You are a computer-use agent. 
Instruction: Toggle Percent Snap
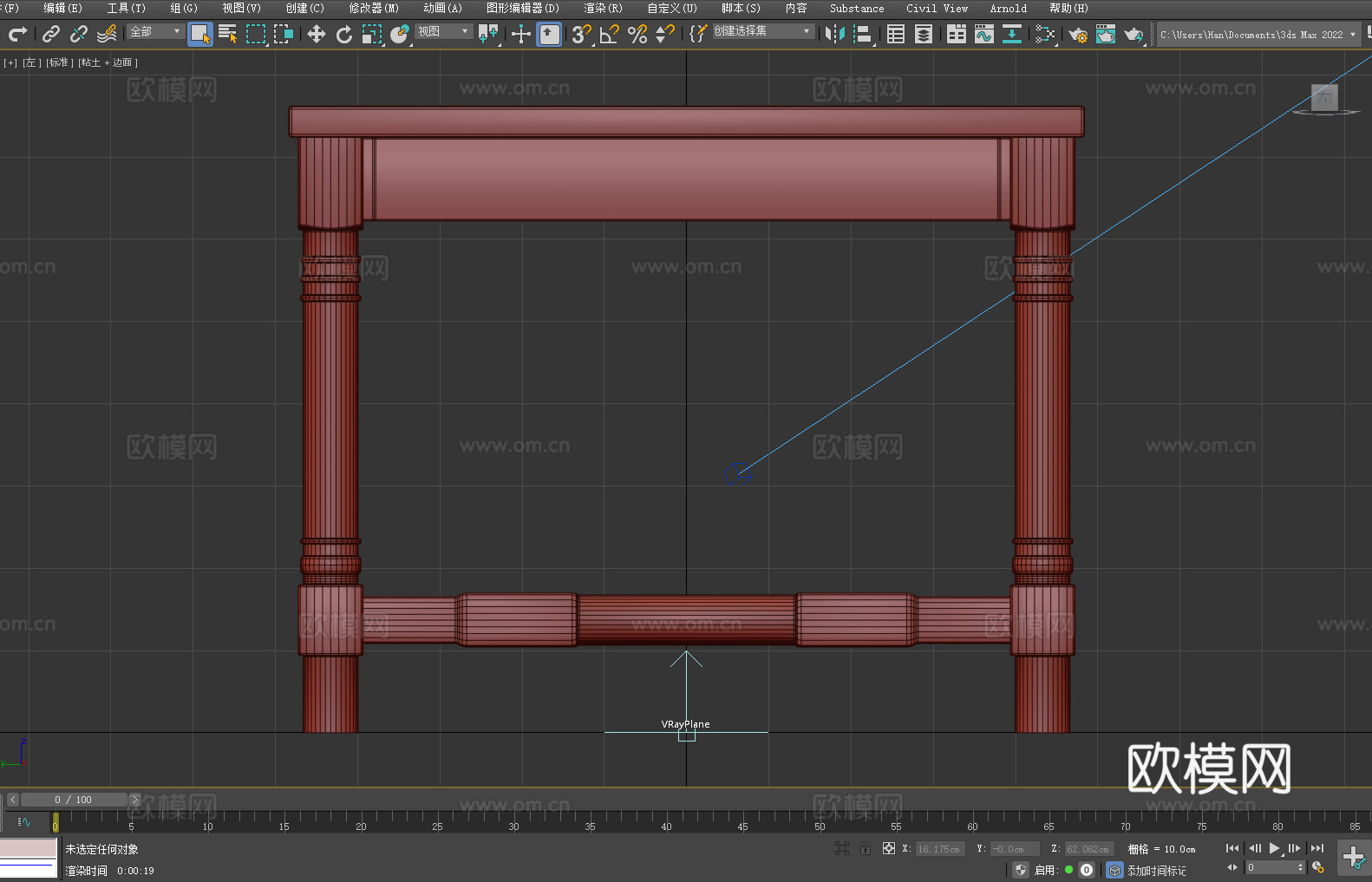(x=637, y=34)
